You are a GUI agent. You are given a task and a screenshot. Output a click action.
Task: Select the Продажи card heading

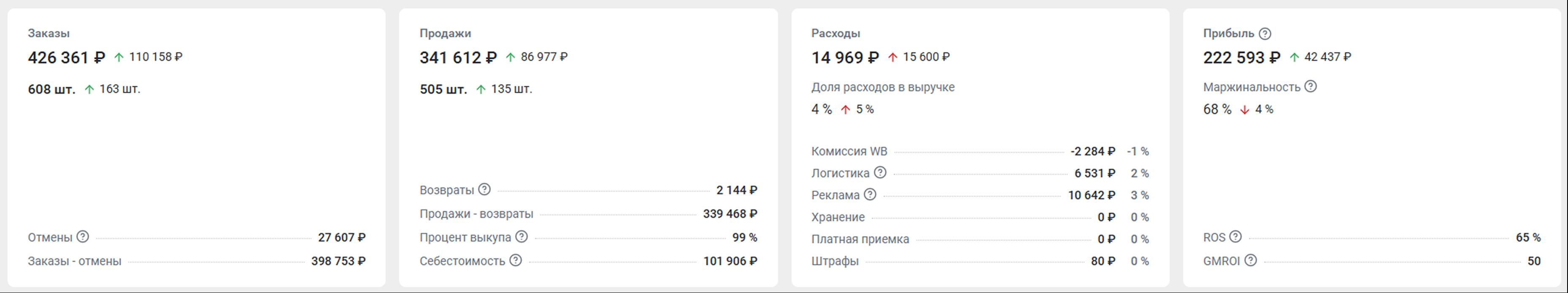[x=445, y=33]
